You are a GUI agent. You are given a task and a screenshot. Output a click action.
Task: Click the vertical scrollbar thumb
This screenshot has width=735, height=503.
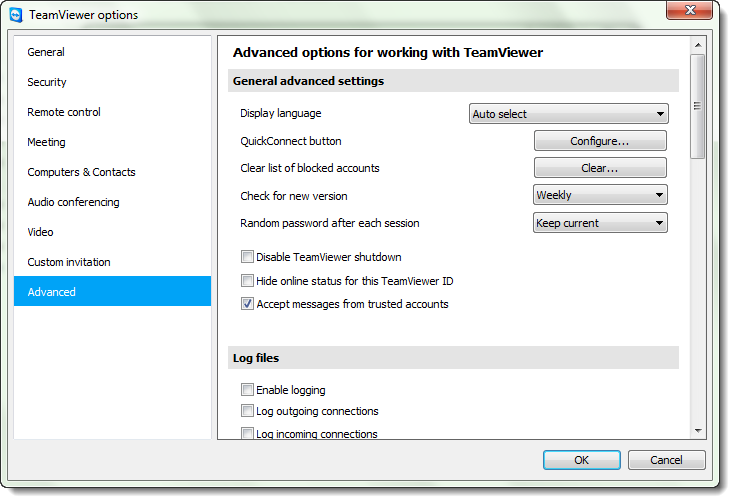coord(698,106)
